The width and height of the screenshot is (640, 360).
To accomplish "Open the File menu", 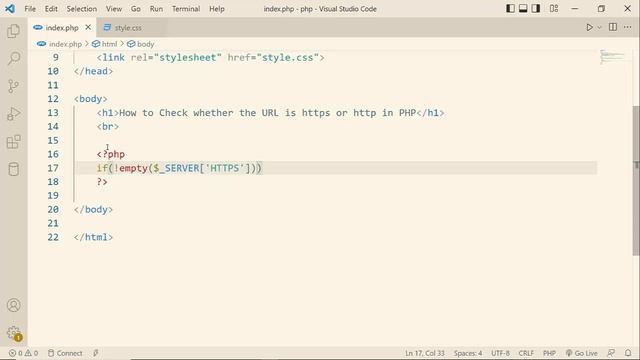I will pos(30,9).
